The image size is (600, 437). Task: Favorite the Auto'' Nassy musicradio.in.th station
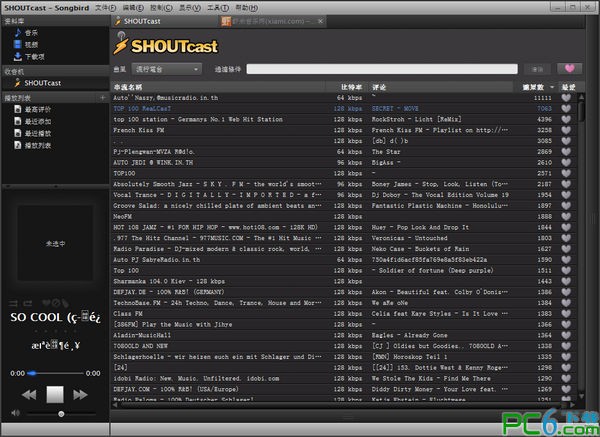tap(566, 98)
